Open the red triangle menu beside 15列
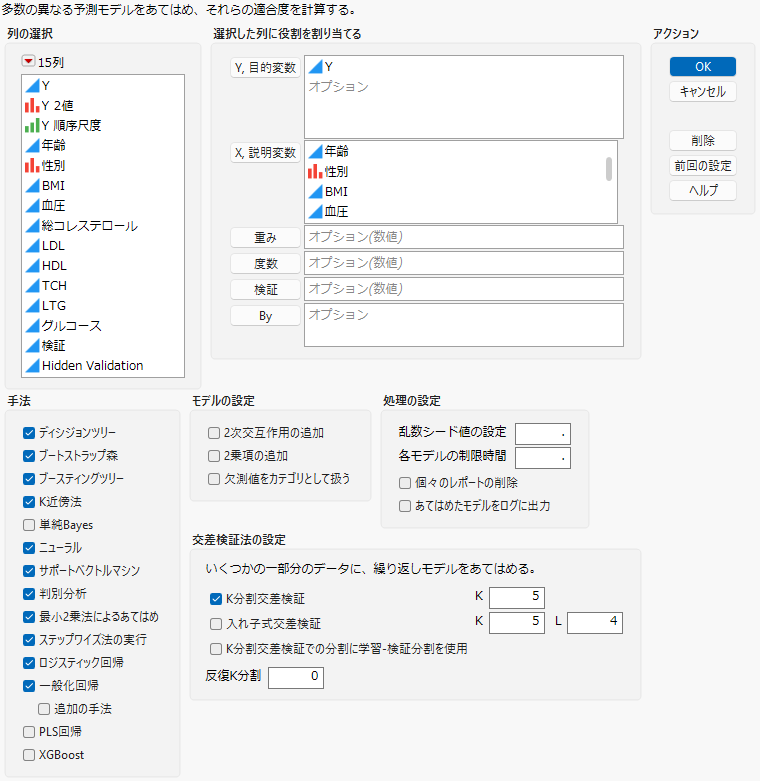Viewport: 760px width, 781px height. click(x=28, y=61)
